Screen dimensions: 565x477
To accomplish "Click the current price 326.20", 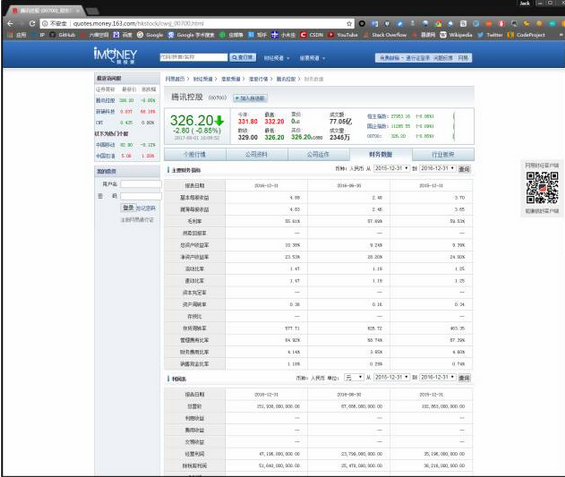I will [192, 120].
